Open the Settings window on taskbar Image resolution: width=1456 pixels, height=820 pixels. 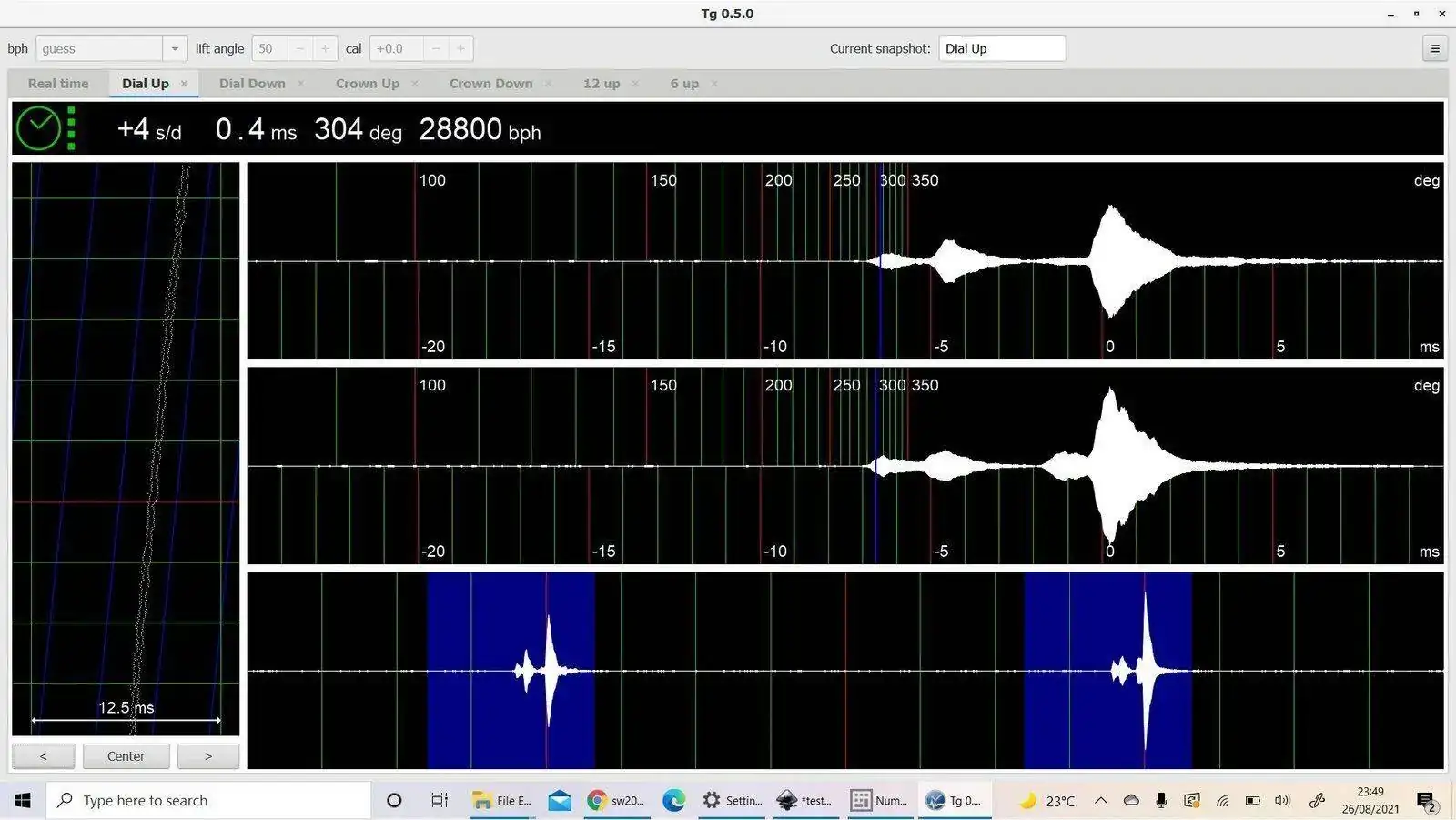pos(732,800)
